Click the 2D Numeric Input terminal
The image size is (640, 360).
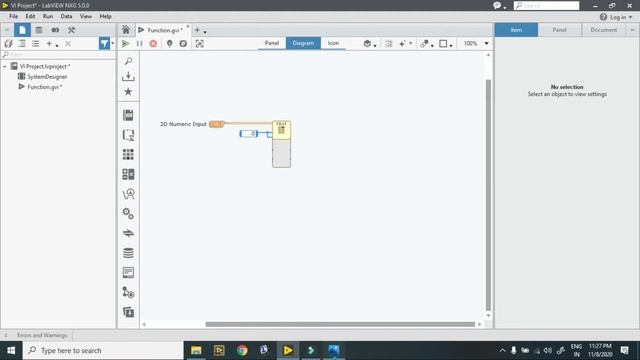click(216, 124)
